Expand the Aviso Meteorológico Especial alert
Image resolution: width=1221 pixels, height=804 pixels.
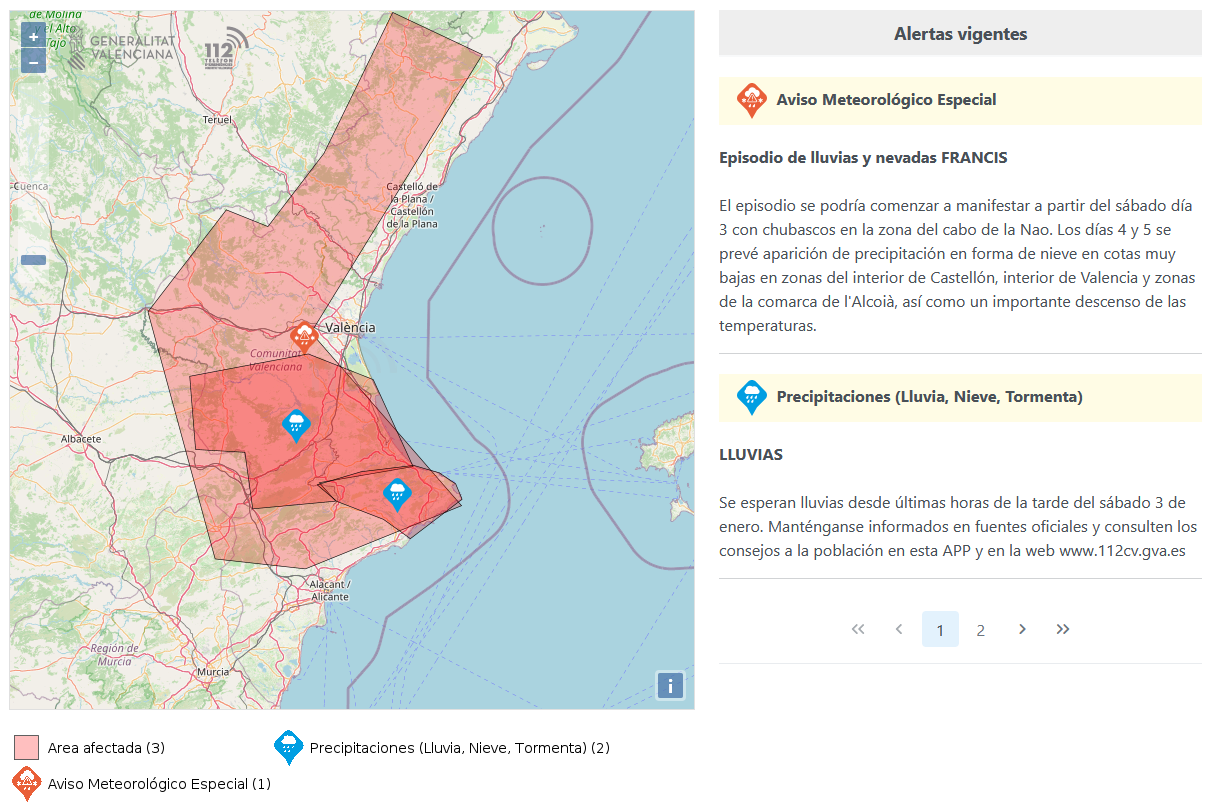click(886, 100)
